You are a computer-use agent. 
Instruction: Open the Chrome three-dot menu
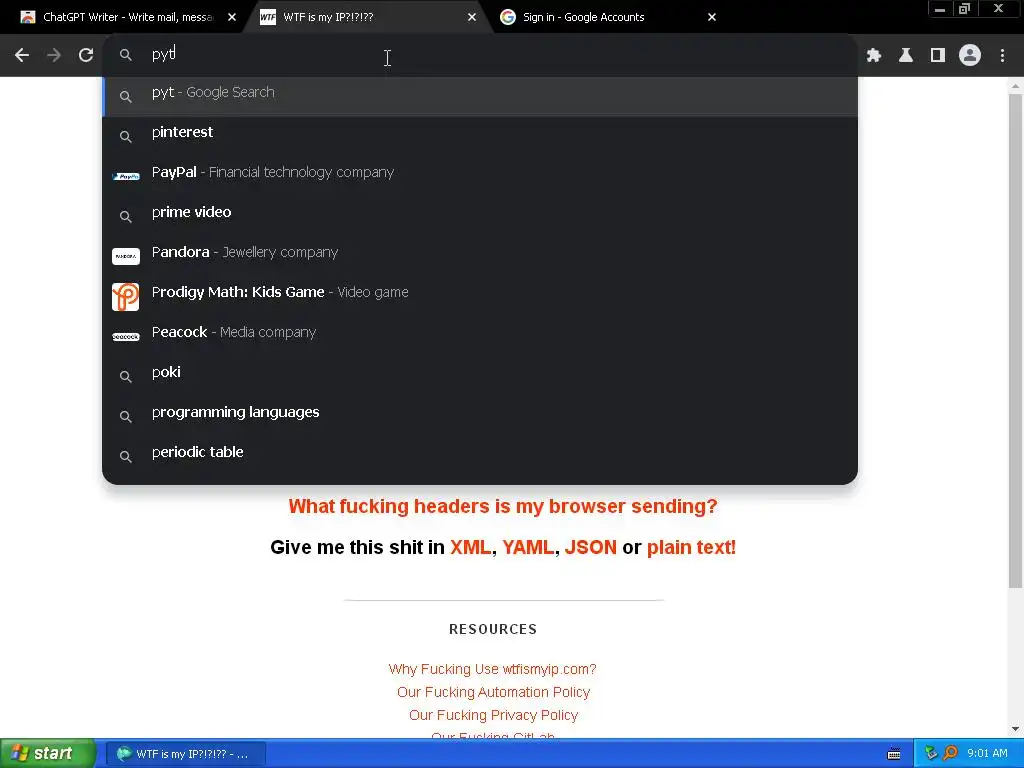point(1002,56)
